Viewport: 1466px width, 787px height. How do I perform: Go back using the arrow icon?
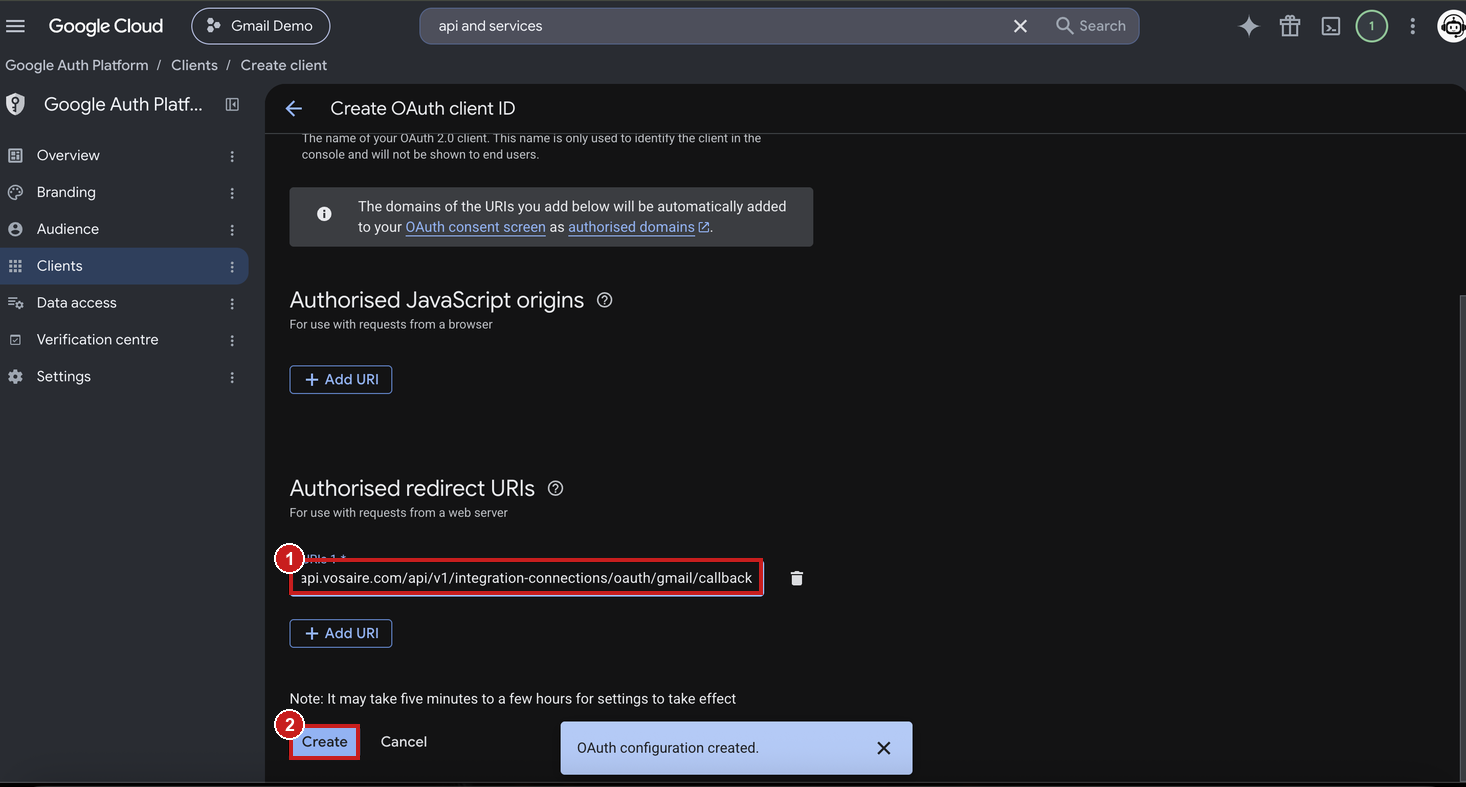[293, 108]
